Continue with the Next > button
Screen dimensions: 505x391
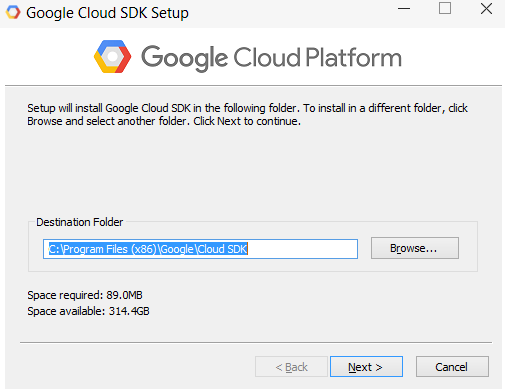click(366, 367)
